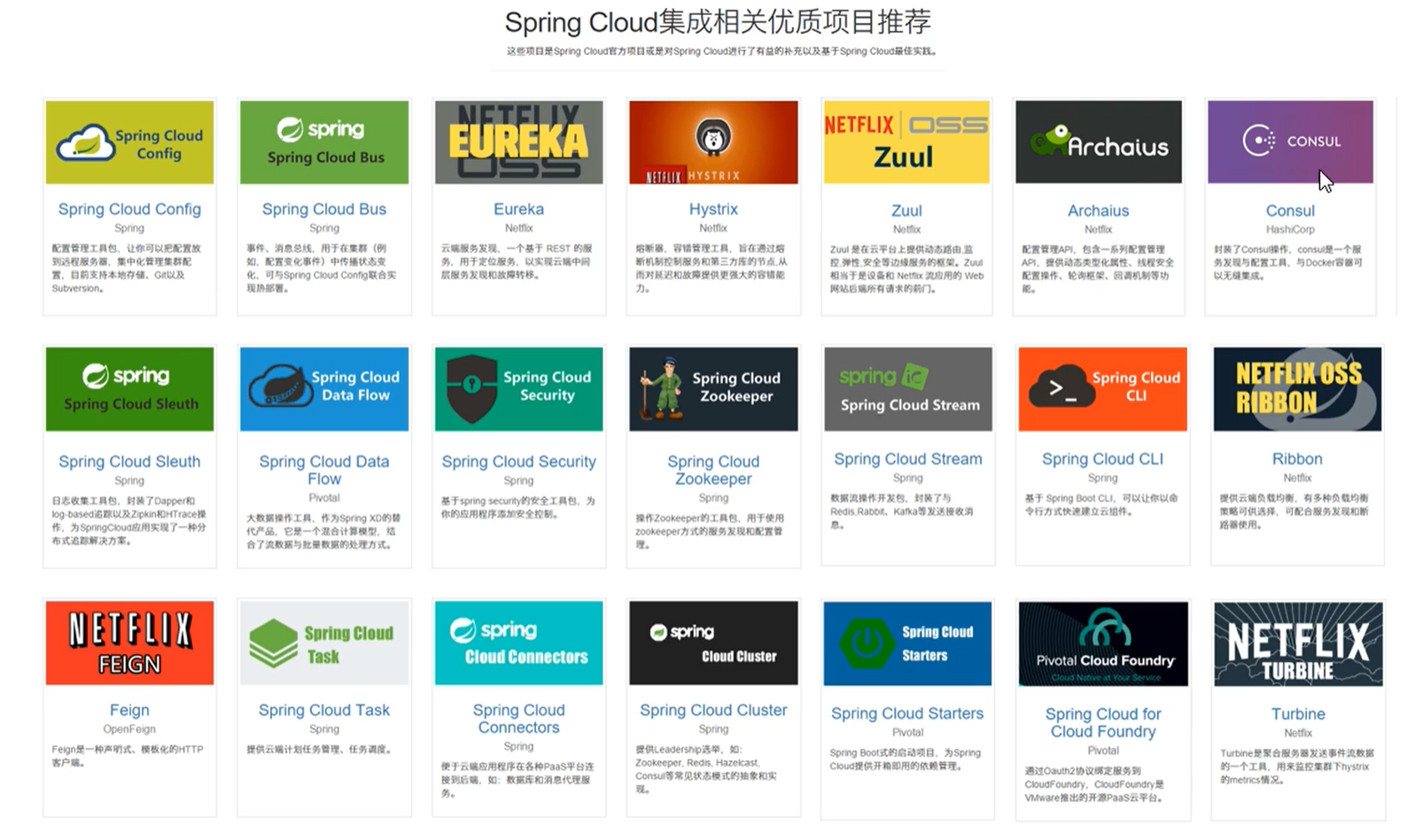The image size is (1415, 840).
Task: Visit the Spring Cloud Security title link
Action: [519, 462]
